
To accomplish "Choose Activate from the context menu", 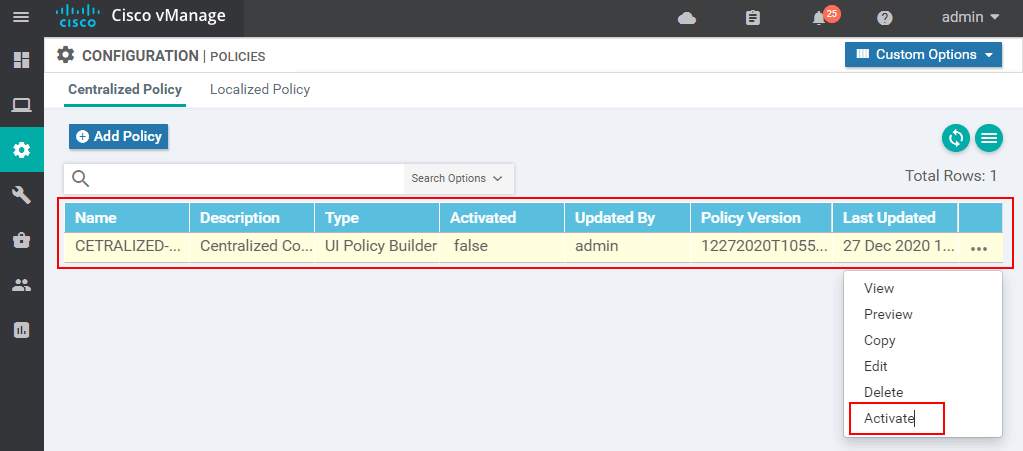I will tap(889, 418).
